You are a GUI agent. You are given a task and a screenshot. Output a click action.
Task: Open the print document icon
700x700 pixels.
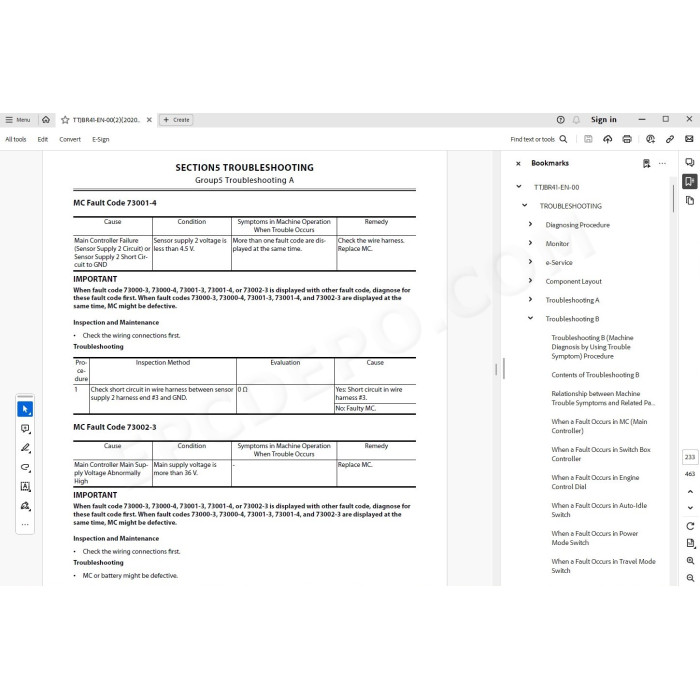tap(627, 139)
